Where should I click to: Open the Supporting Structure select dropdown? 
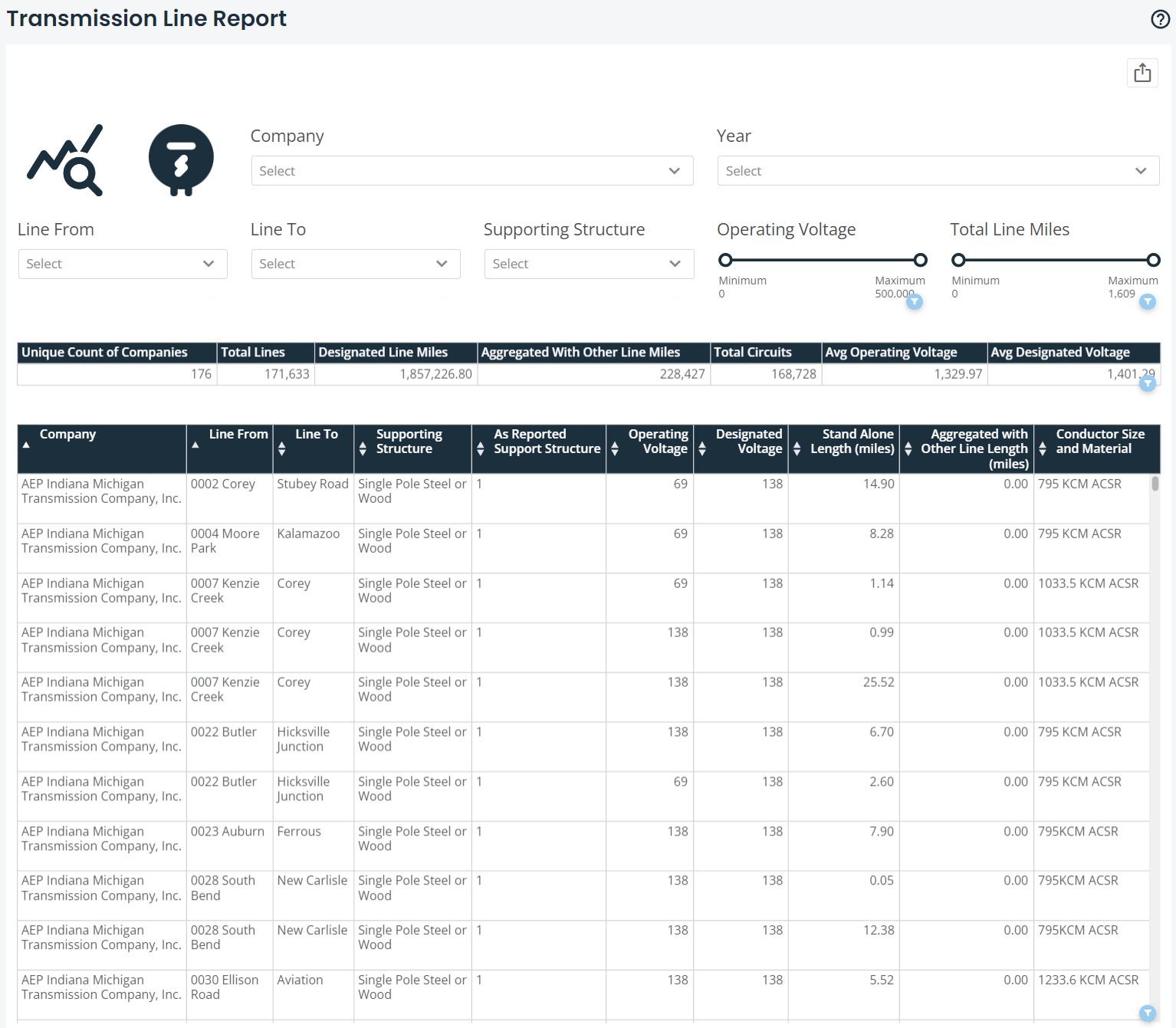point(589,264)
